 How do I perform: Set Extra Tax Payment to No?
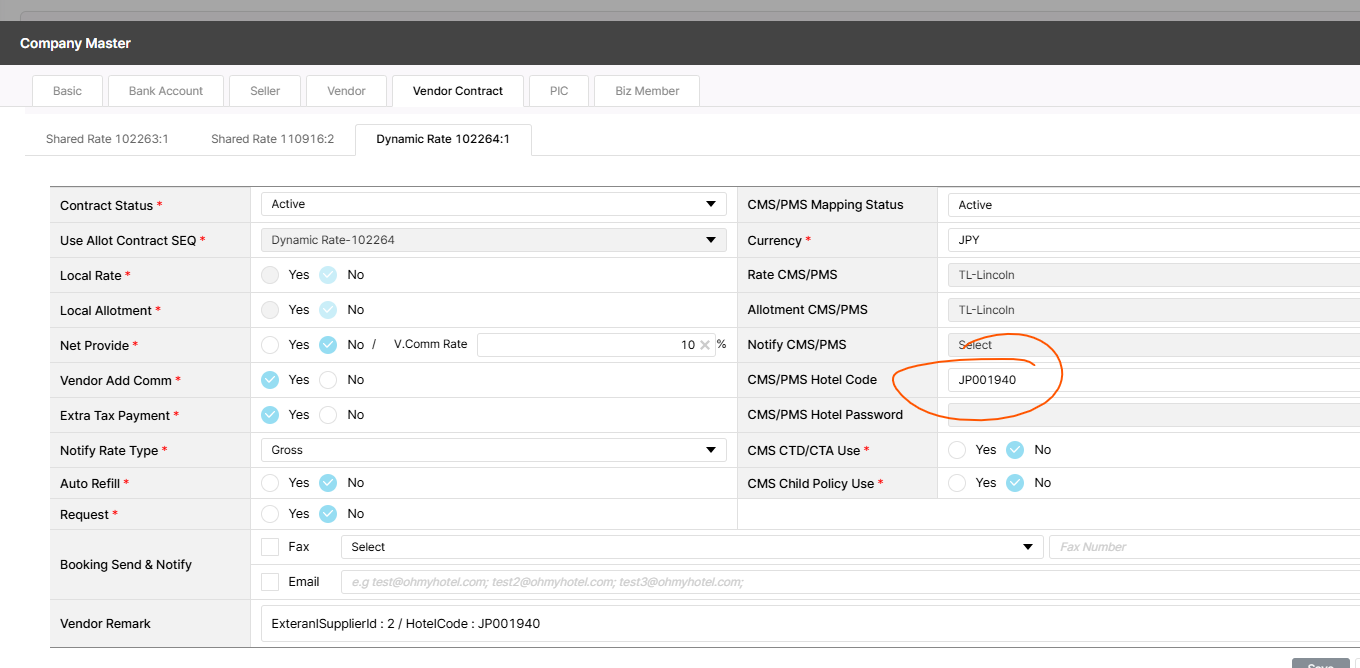pyautogui.click(x=328, y=415)
